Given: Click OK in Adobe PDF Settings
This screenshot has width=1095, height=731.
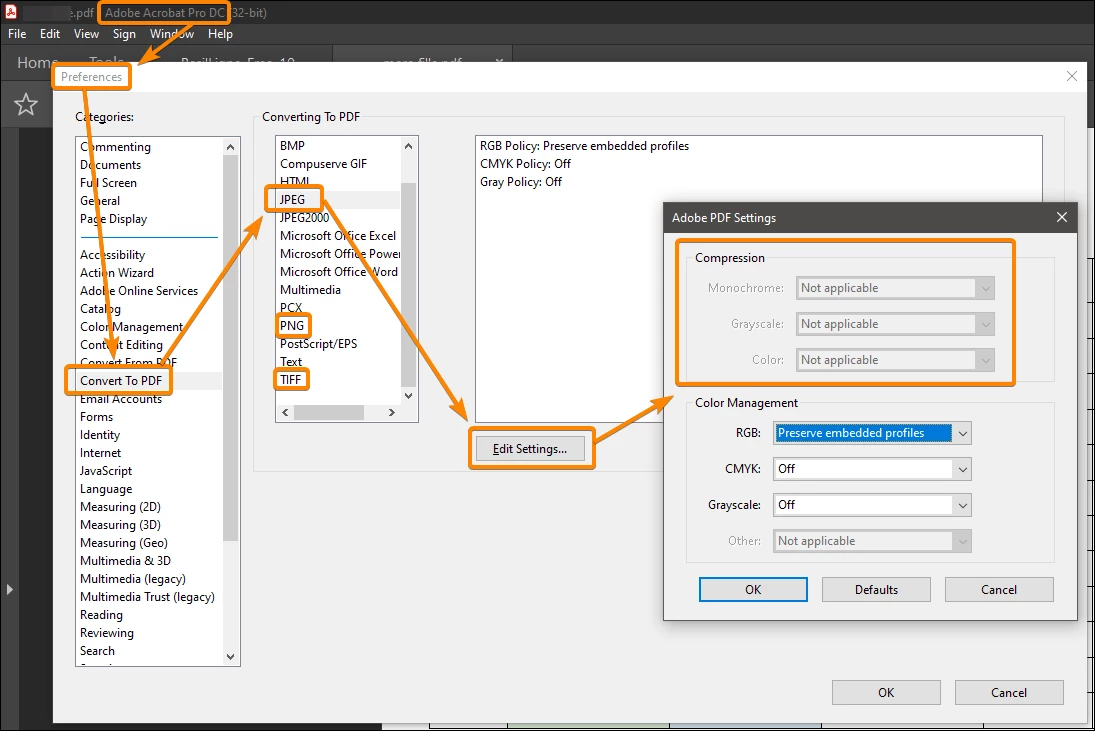Looking at the screenshot, I should tap(753, 589).
